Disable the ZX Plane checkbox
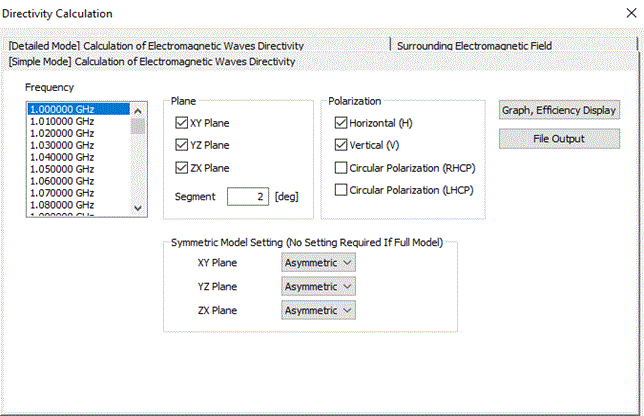 181,168
